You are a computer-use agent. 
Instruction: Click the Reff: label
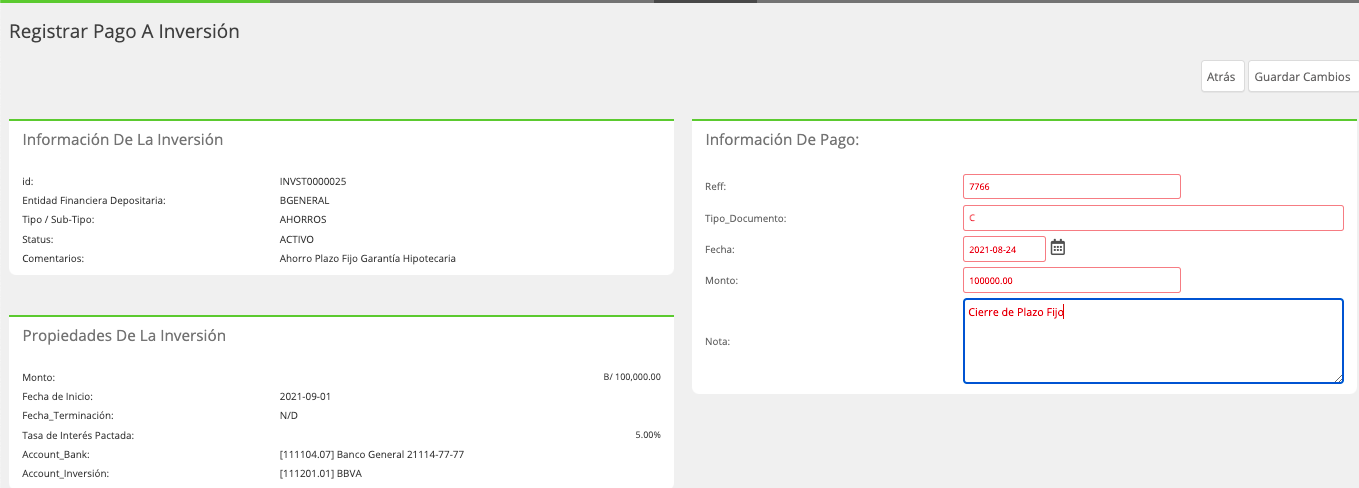(716, 186)
